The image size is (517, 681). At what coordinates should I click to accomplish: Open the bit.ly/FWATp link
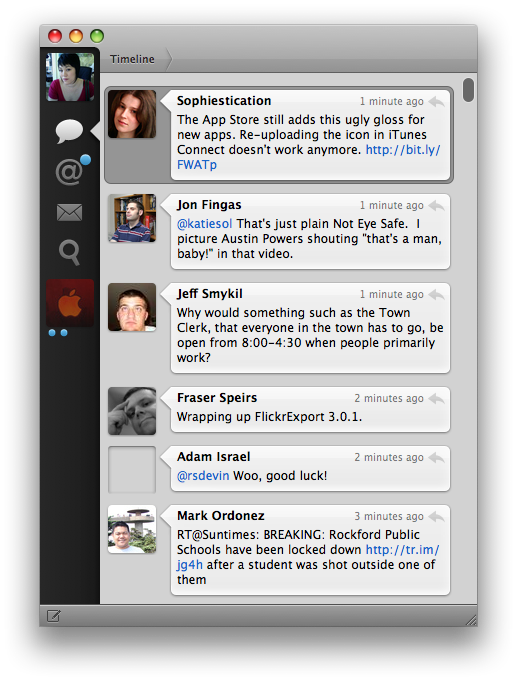[308, 157]
